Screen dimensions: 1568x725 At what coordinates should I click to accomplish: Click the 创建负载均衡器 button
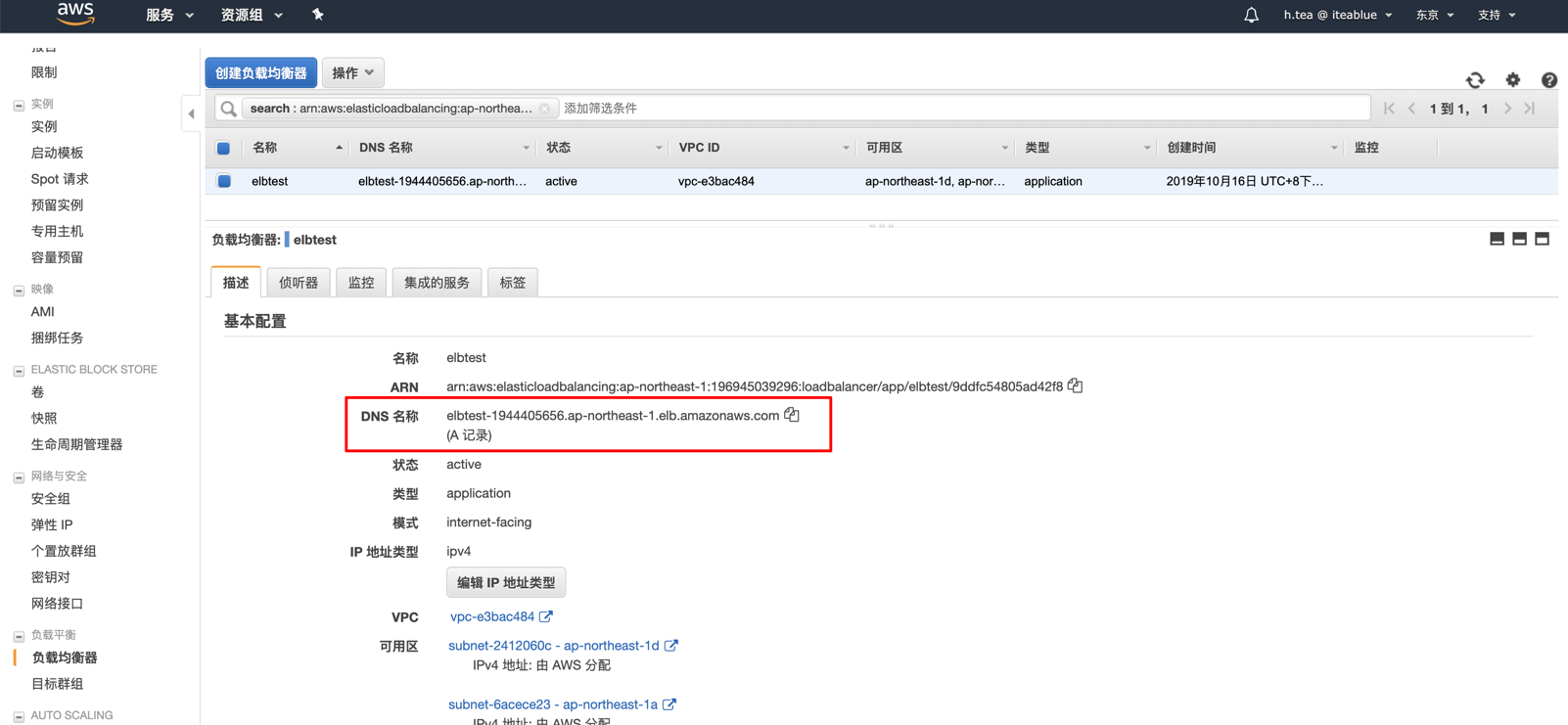coord(260,72)
